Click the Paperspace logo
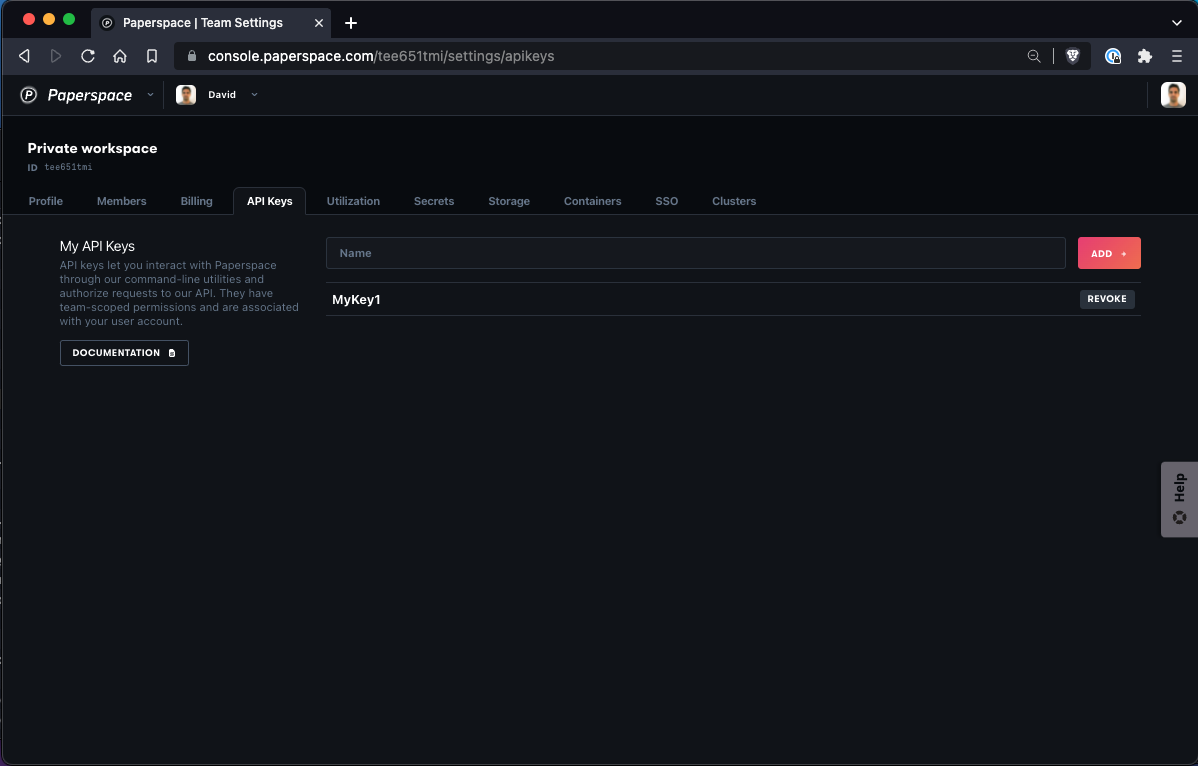Viewport: 1198px width, 766px height. 76,95
